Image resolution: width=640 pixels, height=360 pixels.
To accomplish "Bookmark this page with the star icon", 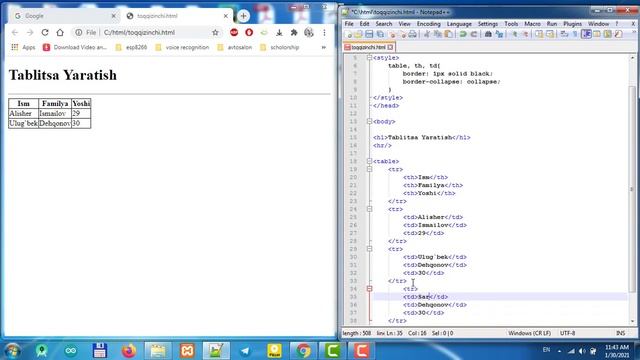I will click(215, 32).
